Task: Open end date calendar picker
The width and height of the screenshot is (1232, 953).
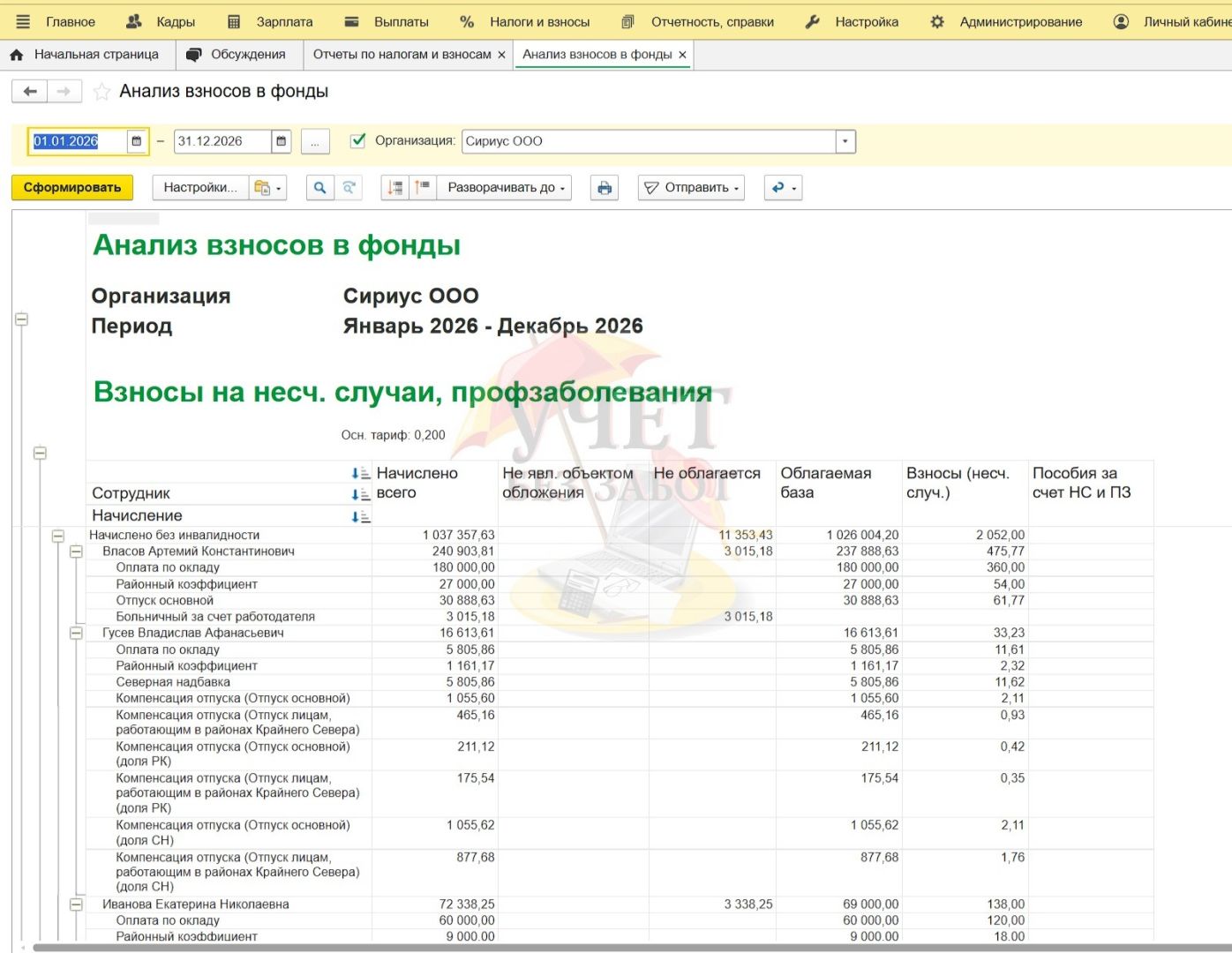Action: [281, 141]
